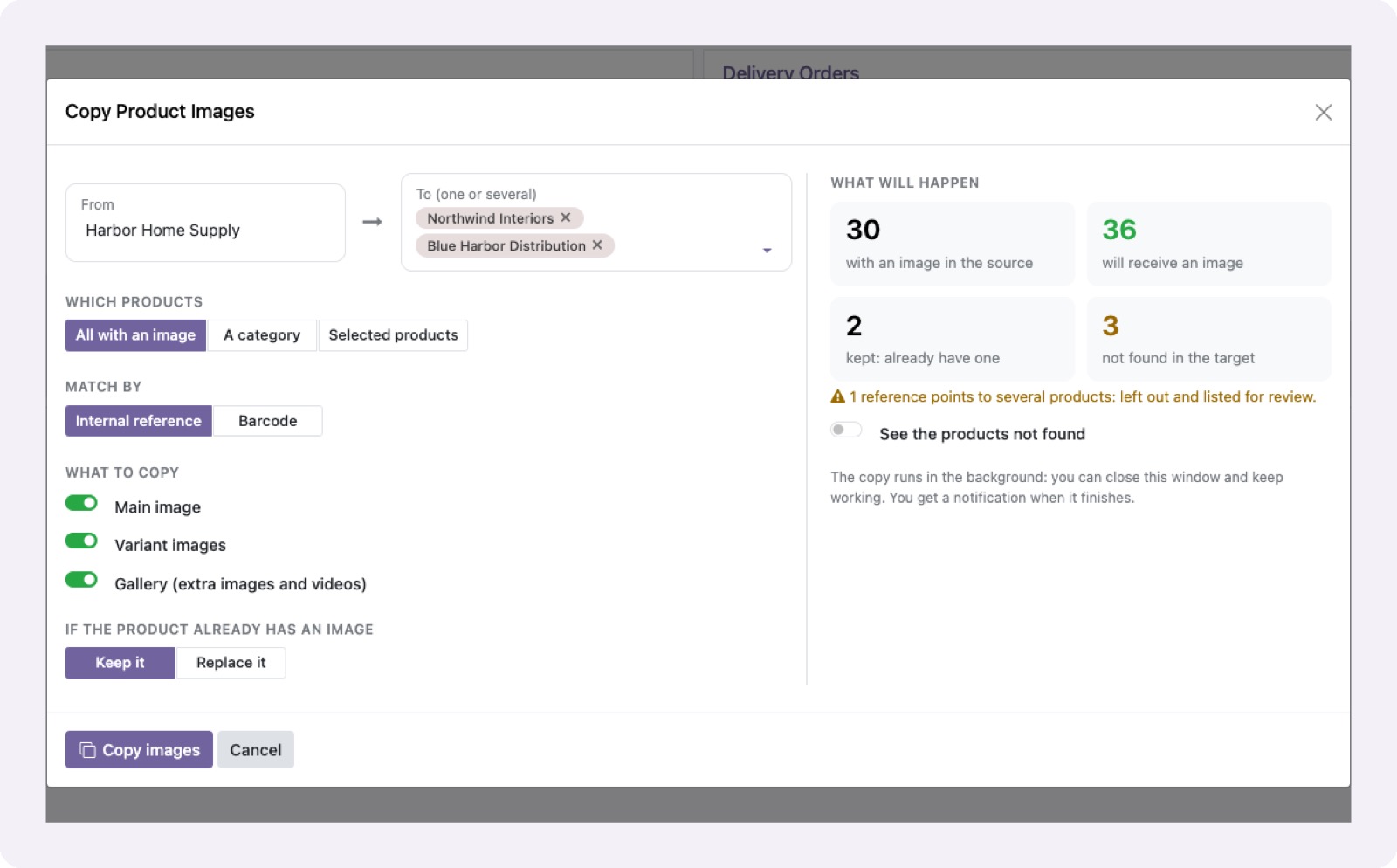The width and height of the screenshot is (1397, 868).
Task: Select All with an image option
Action: pyautogui.click(x=135, y=335)
